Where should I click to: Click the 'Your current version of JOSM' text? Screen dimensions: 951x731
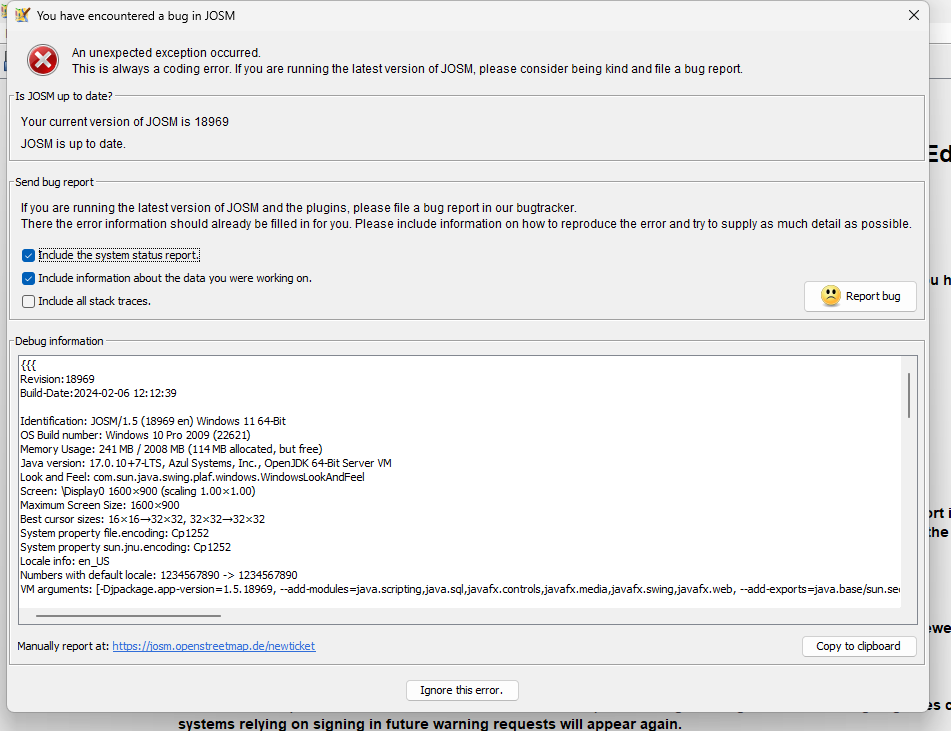(x=124, y=121)
